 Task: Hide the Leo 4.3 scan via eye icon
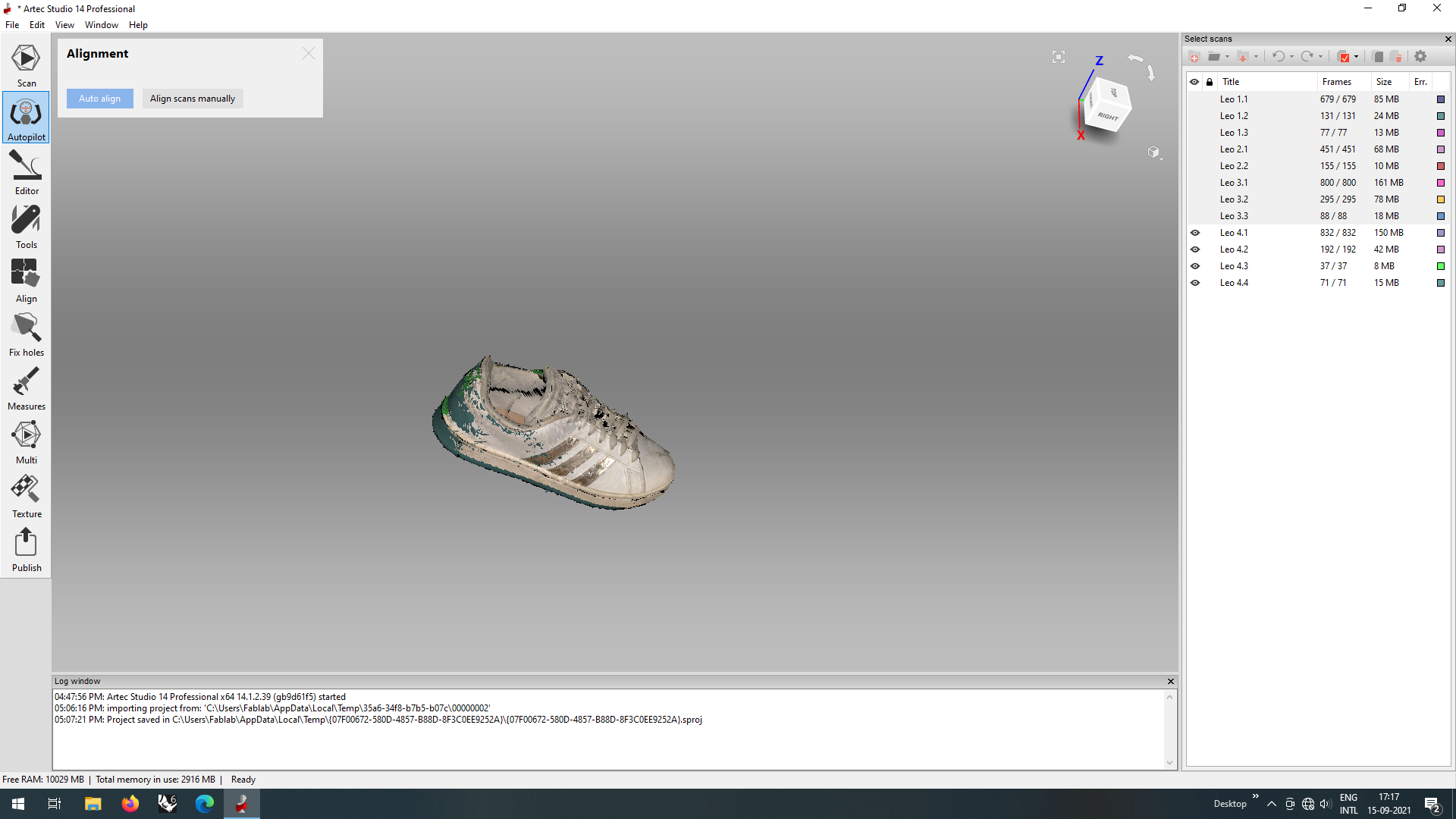[1195, 266]
